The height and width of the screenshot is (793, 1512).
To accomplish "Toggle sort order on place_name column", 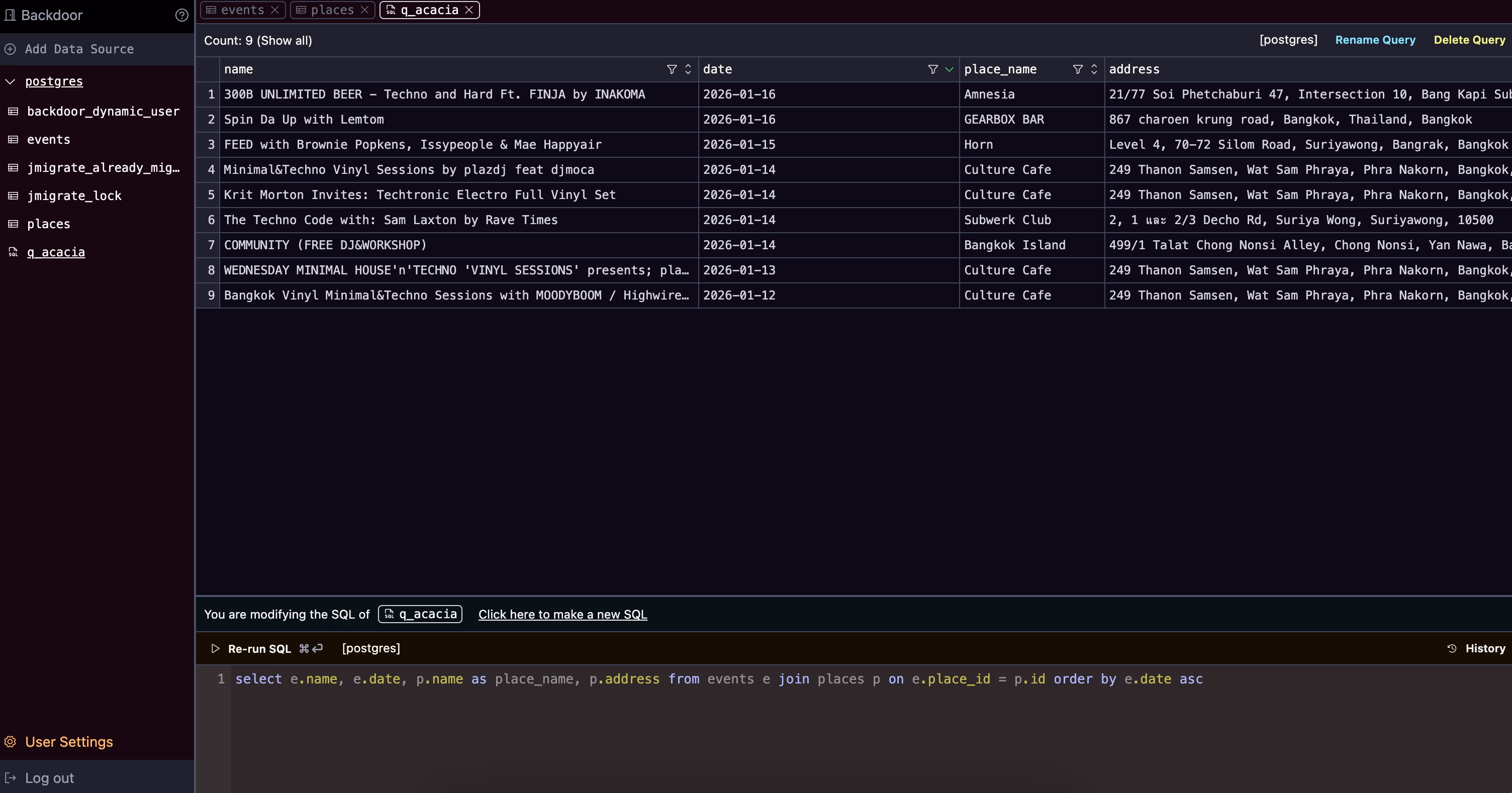I will click(1093, 69).
